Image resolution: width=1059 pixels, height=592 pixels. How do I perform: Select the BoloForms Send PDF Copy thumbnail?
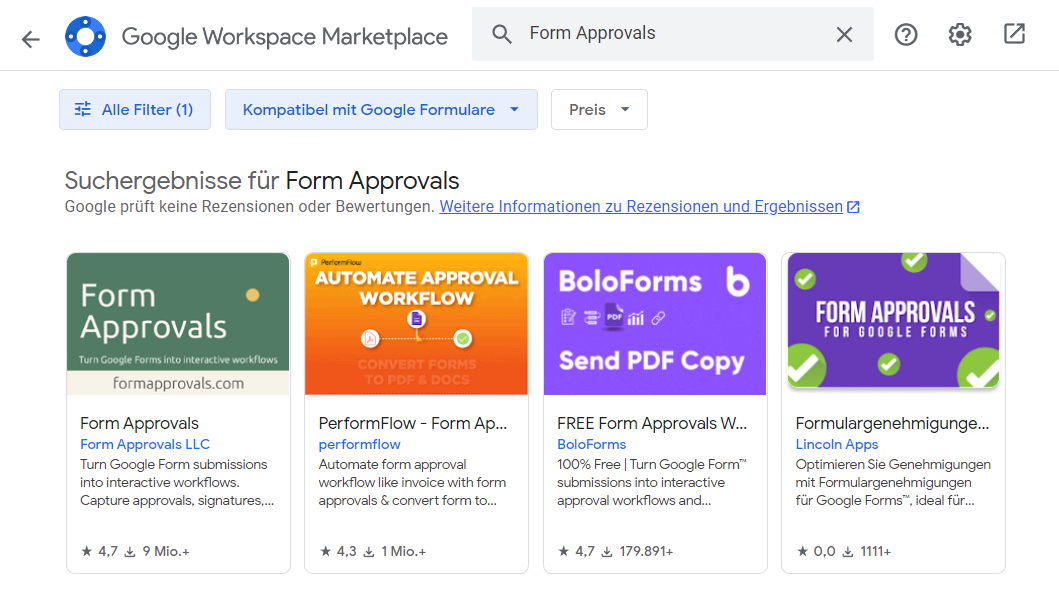(655, 323)
